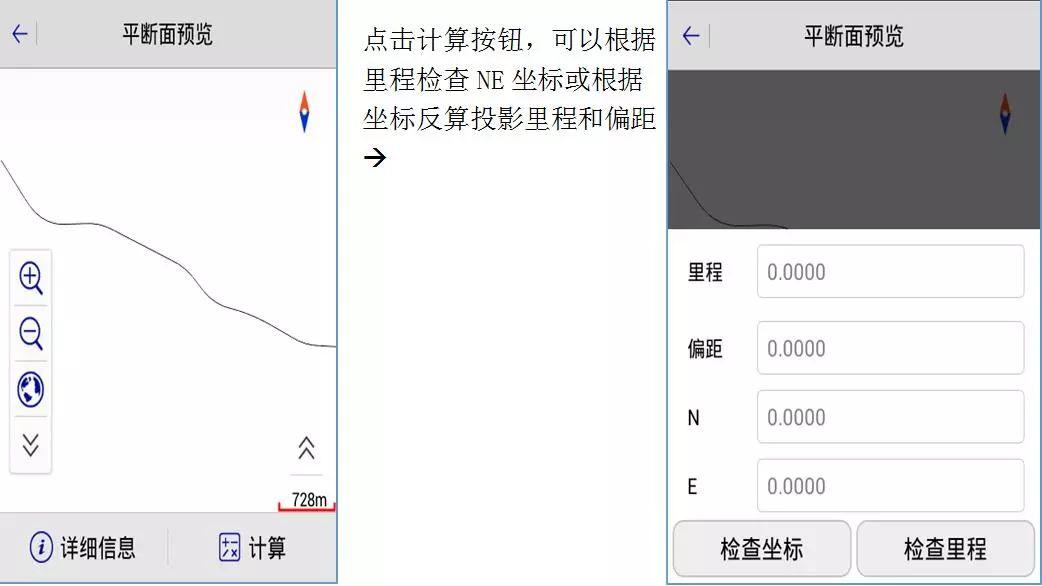
Task: Open the 计算 function
Action: [252, 548]
